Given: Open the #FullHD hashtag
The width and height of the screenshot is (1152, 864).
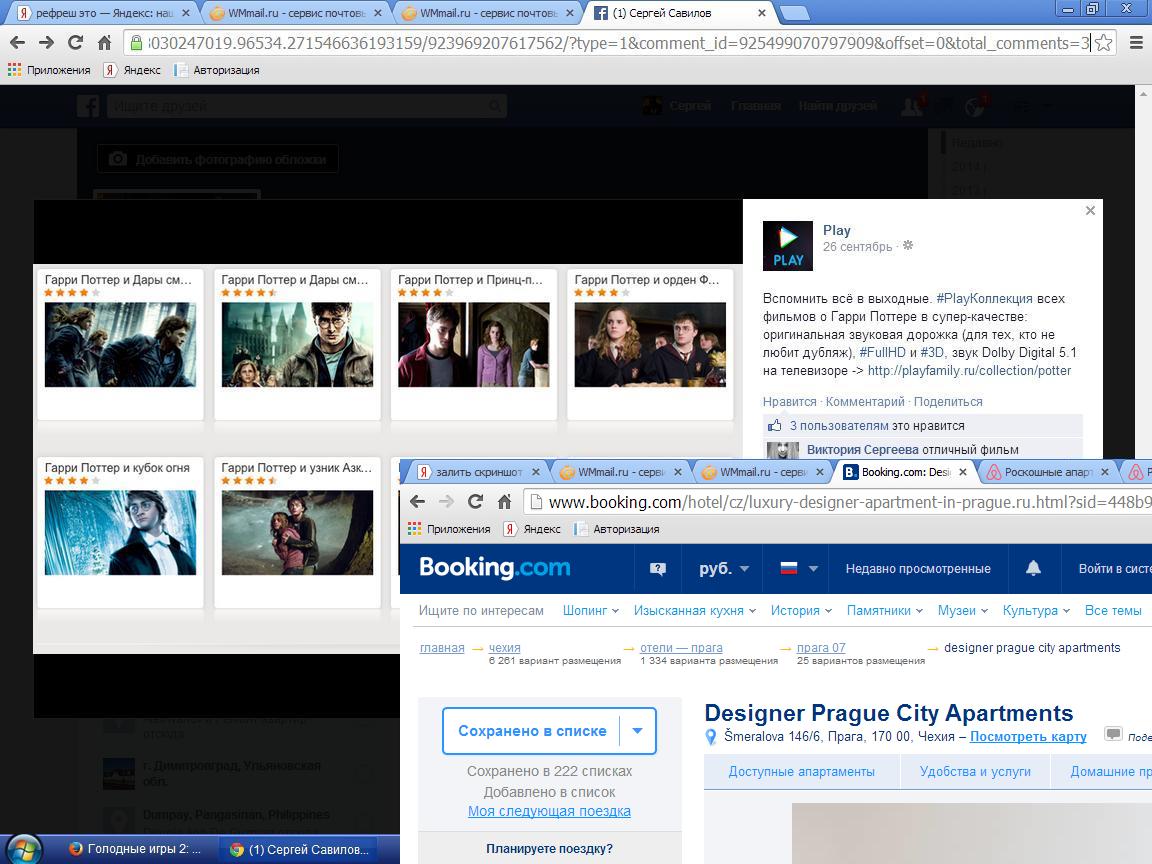Looking at the screenshot, I should [x=882, y=352].
